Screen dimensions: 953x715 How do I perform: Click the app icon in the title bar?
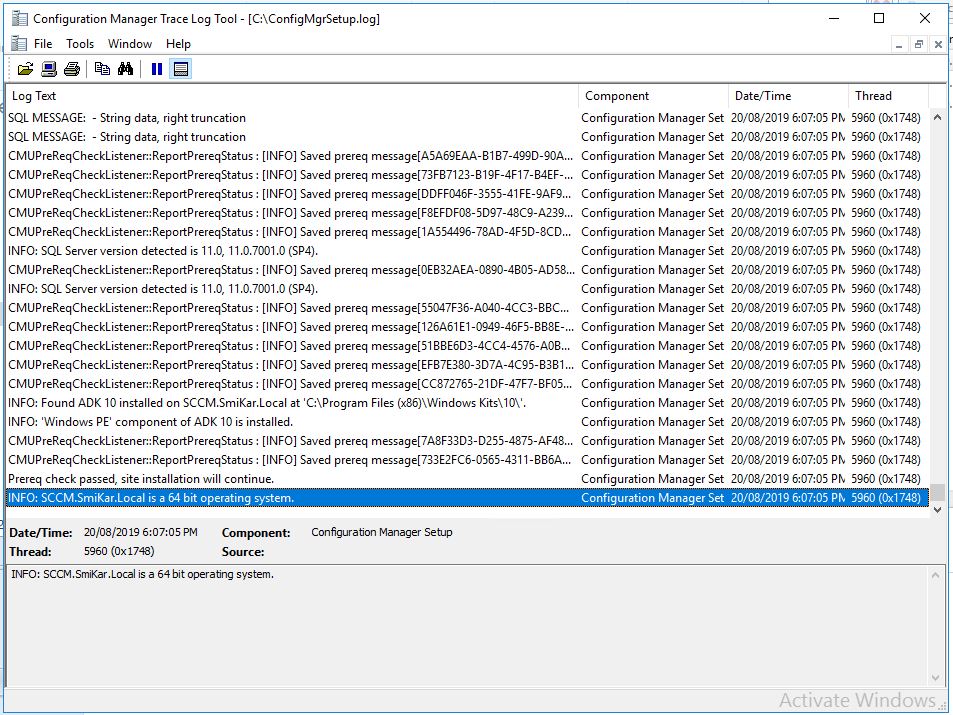click(x=19, y=18)
